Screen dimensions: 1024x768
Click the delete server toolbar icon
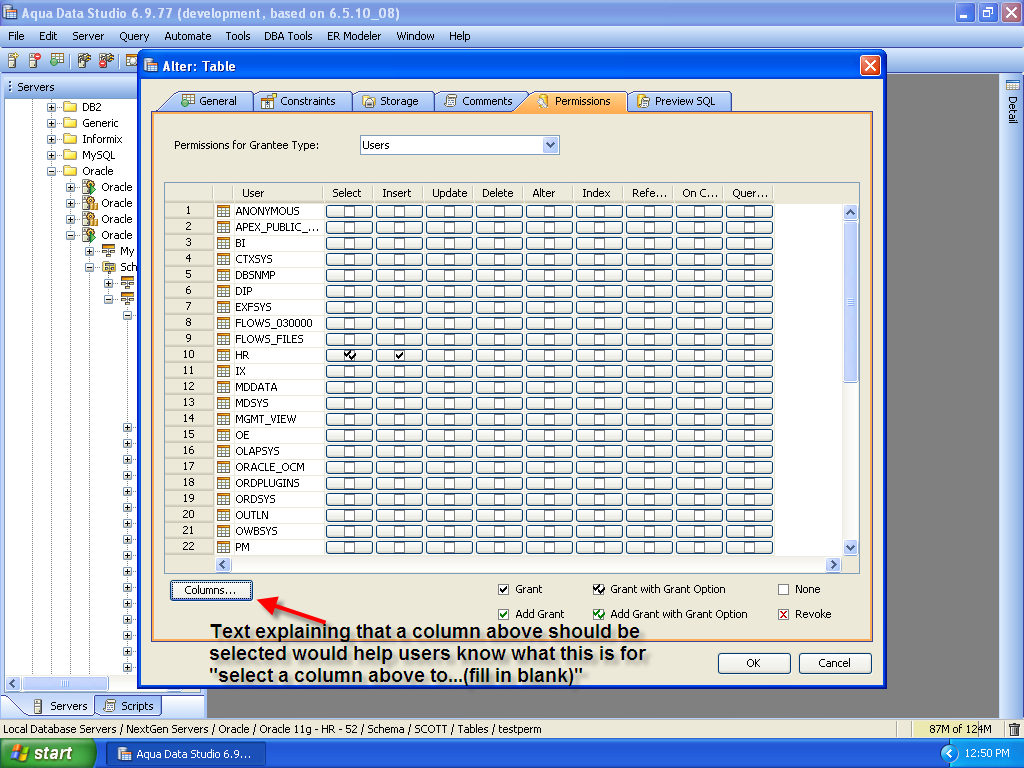point(35,61)
